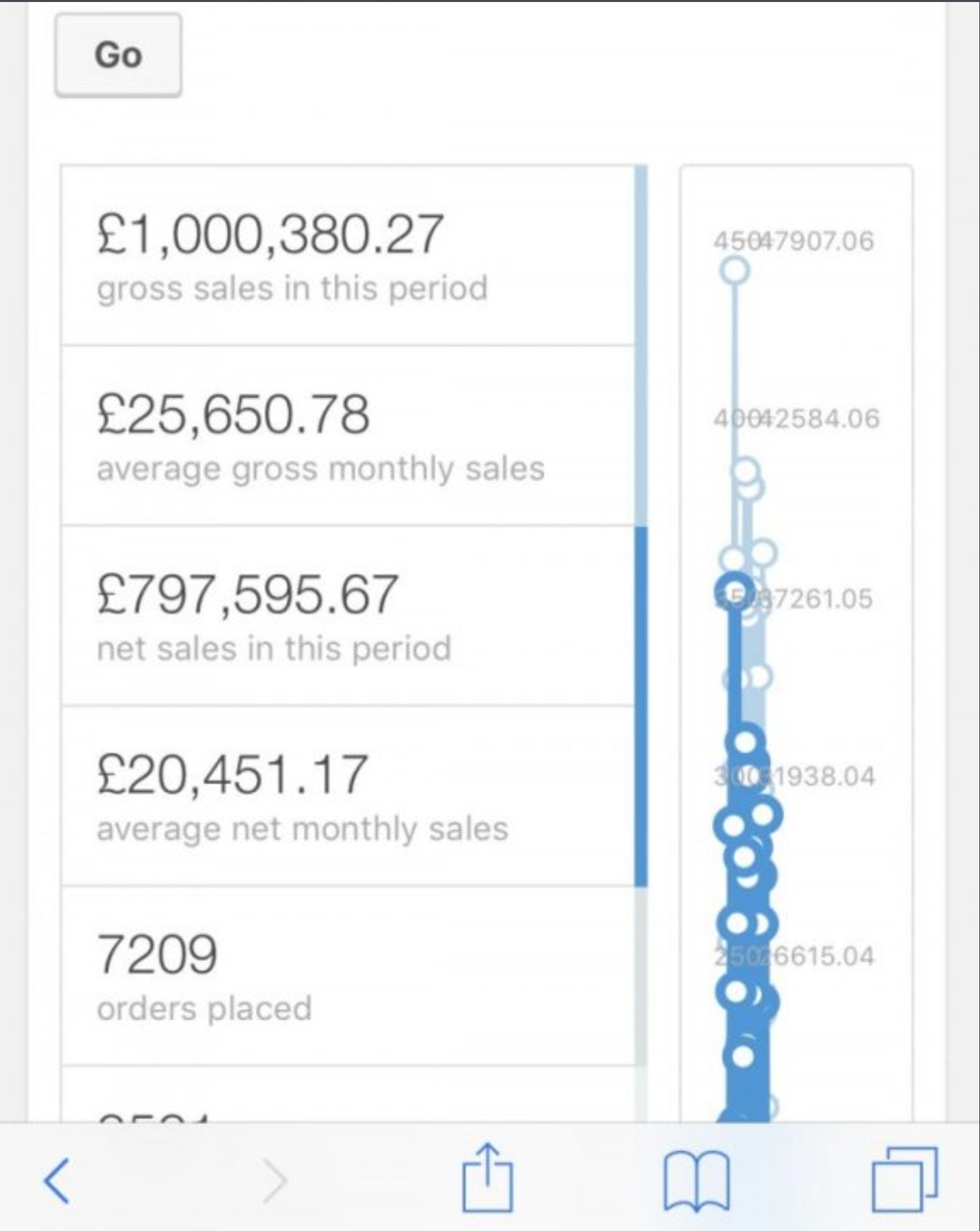Tap the Safari back arrow

57,1179
